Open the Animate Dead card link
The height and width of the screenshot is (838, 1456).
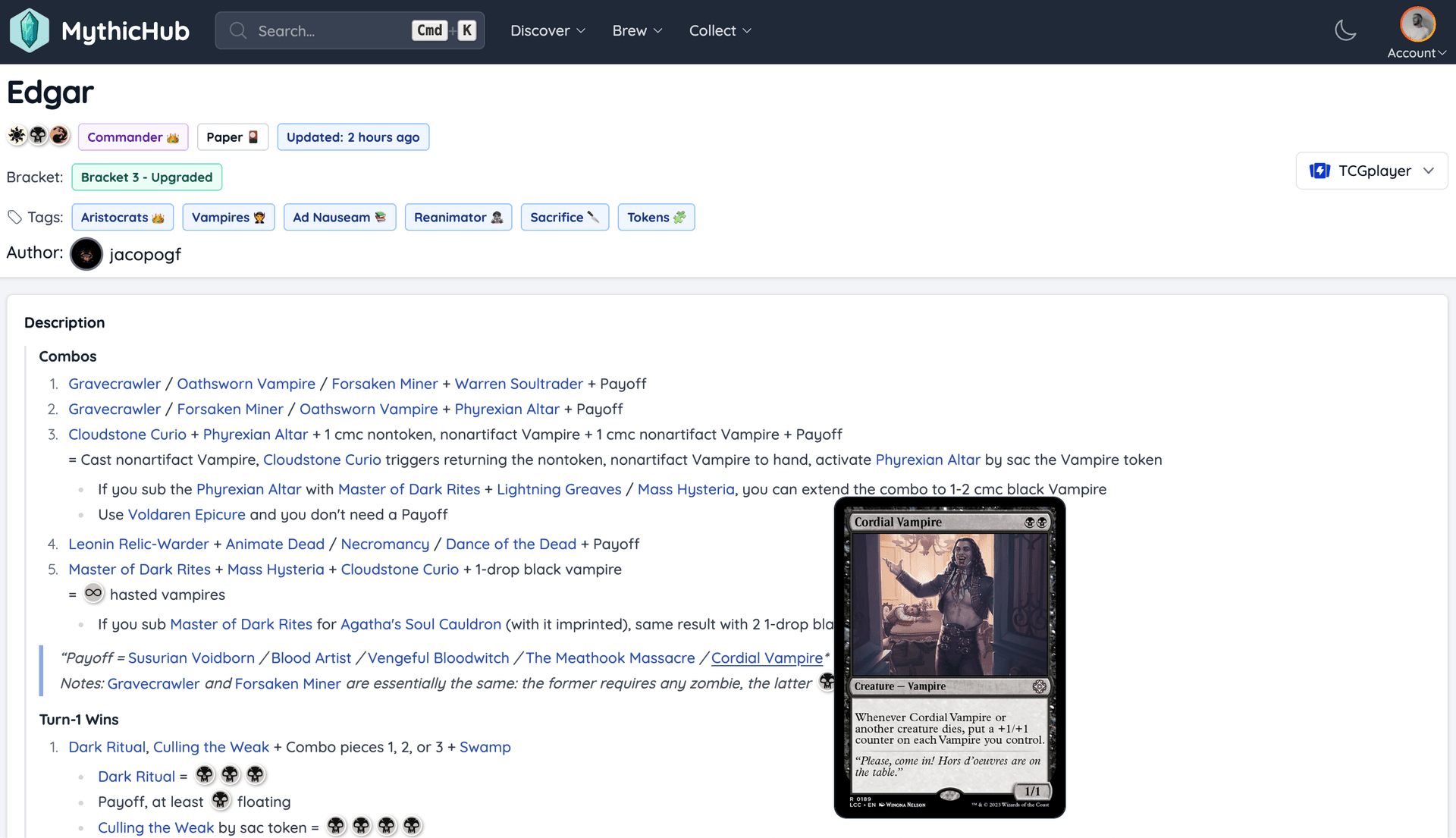tap(275, 544)
